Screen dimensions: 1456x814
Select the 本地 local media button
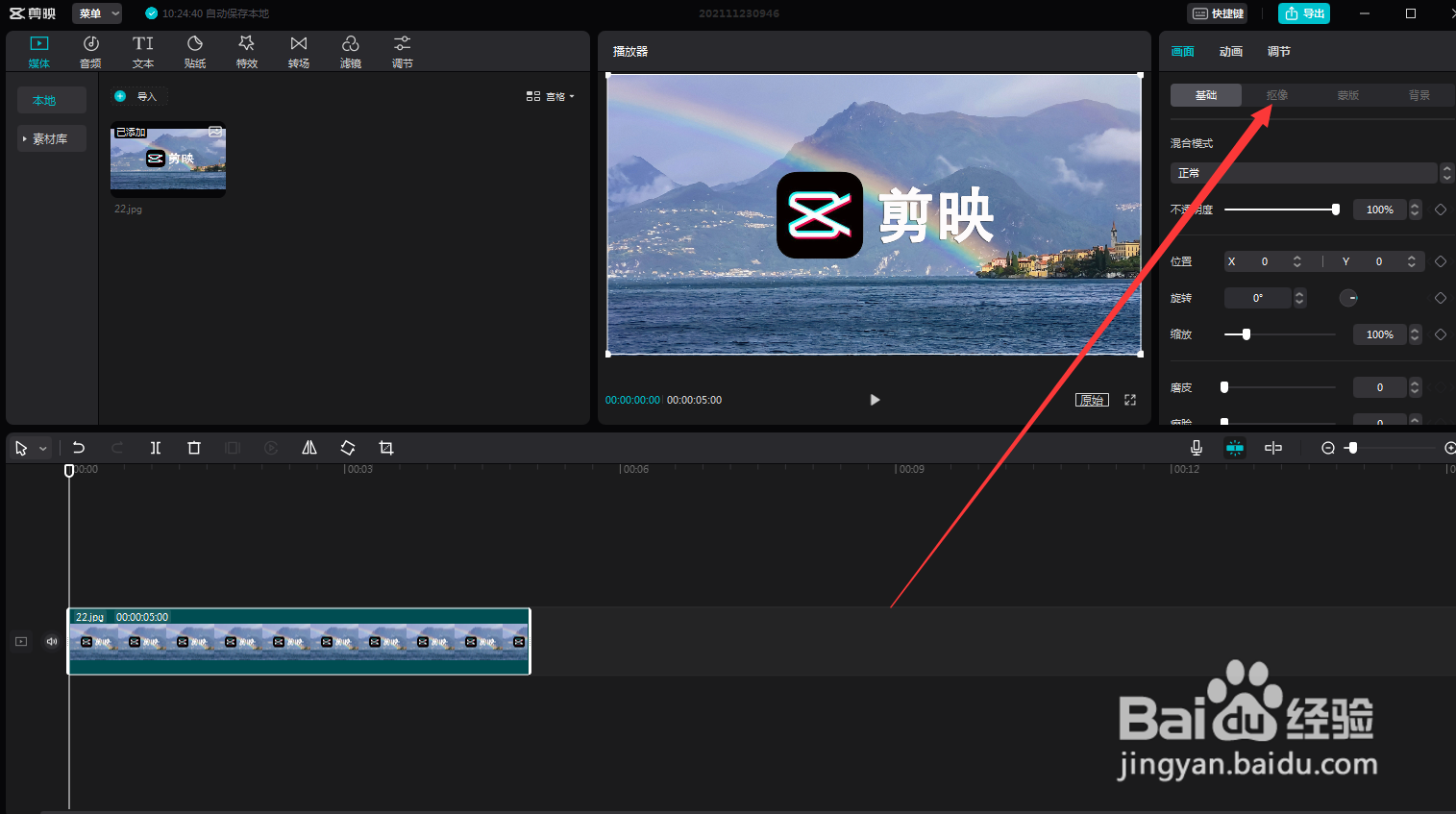[52, 100]
